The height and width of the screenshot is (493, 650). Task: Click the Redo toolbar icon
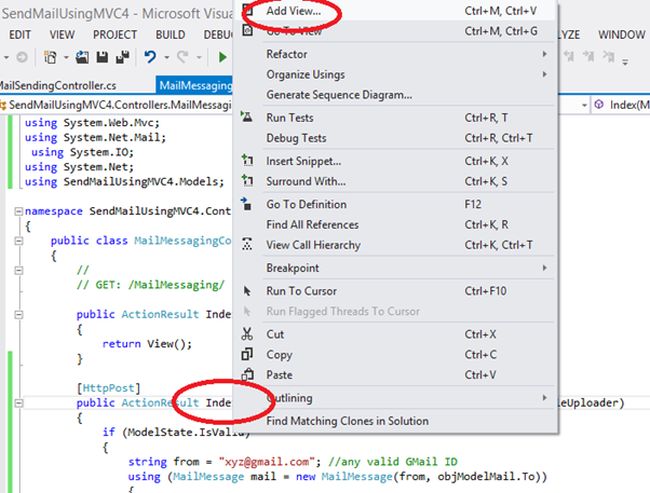click(x=182, y=57)
